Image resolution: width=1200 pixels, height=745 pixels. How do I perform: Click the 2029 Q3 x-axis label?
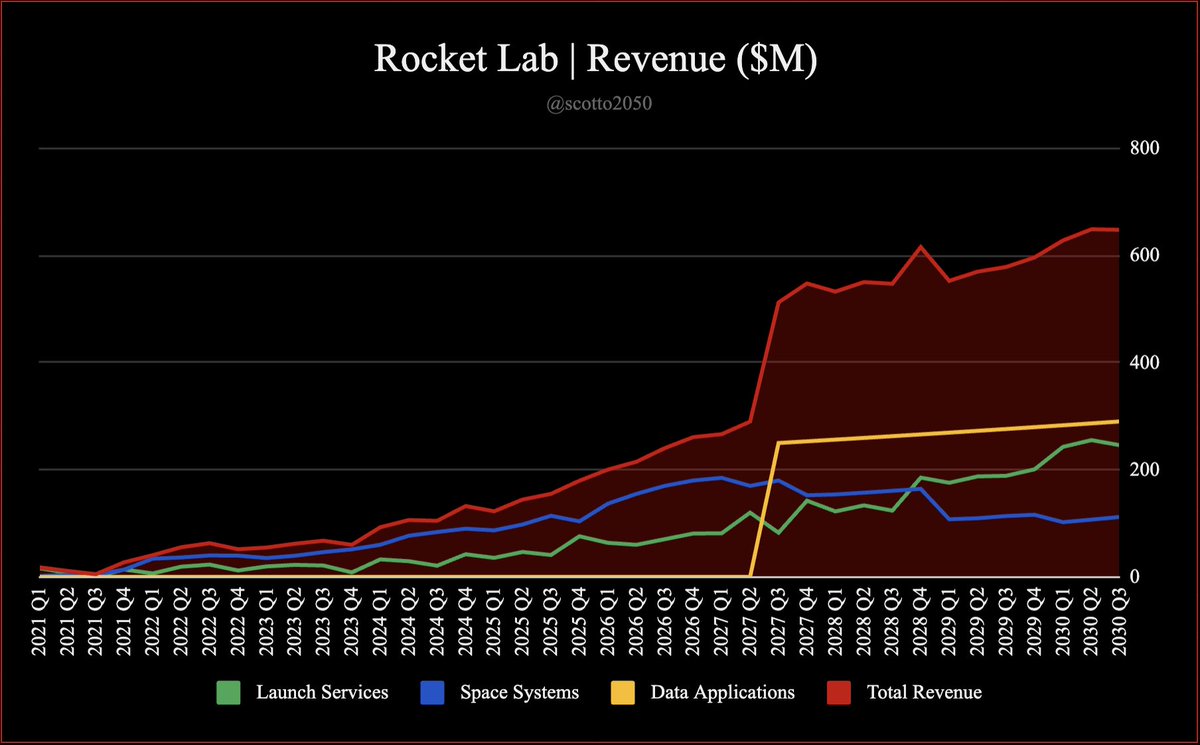click(x=1006, y=623)
